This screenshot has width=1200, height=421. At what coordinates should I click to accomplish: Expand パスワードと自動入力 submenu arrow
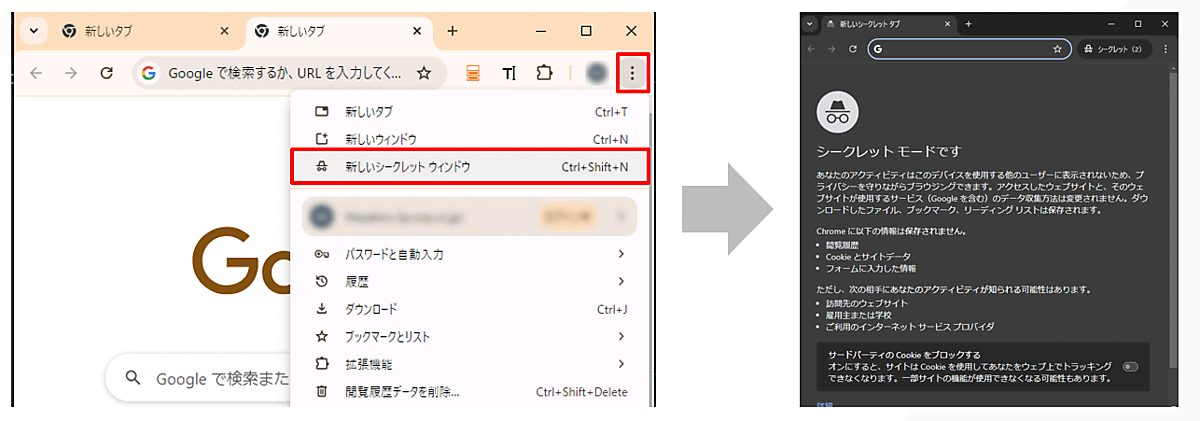click(x=621, y=254)
